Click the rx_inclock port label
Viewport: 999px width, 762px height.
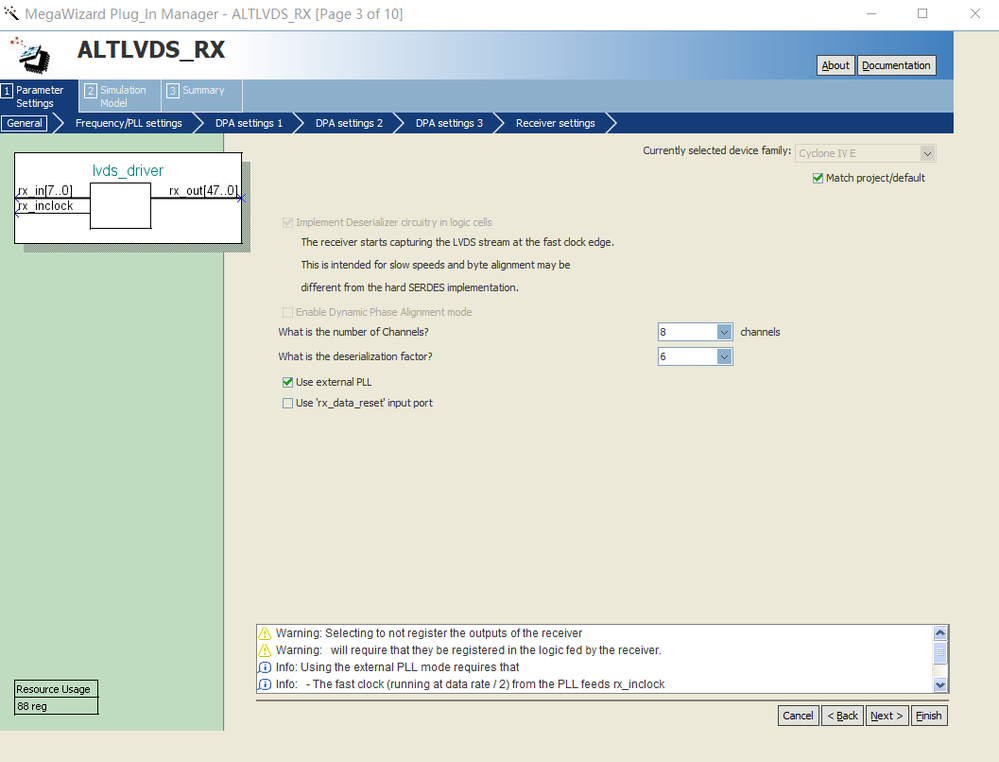(x=45, y=206)
